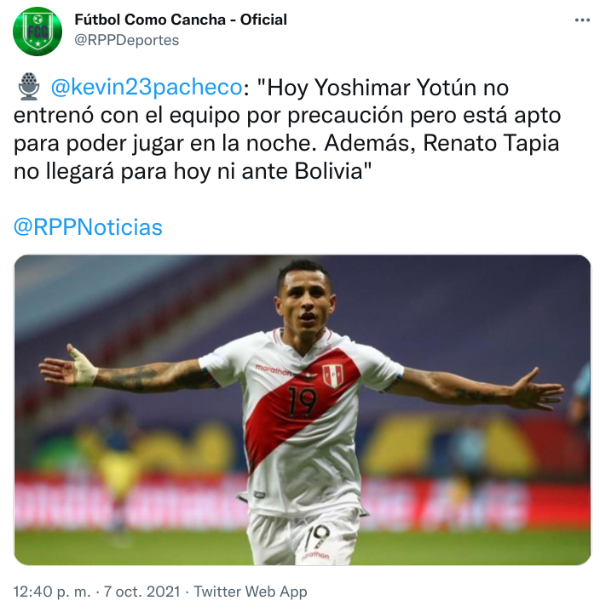Screen dimensions: 600x612
Task: Click the @RPPDeportes handle
Action: pos(127,40)
